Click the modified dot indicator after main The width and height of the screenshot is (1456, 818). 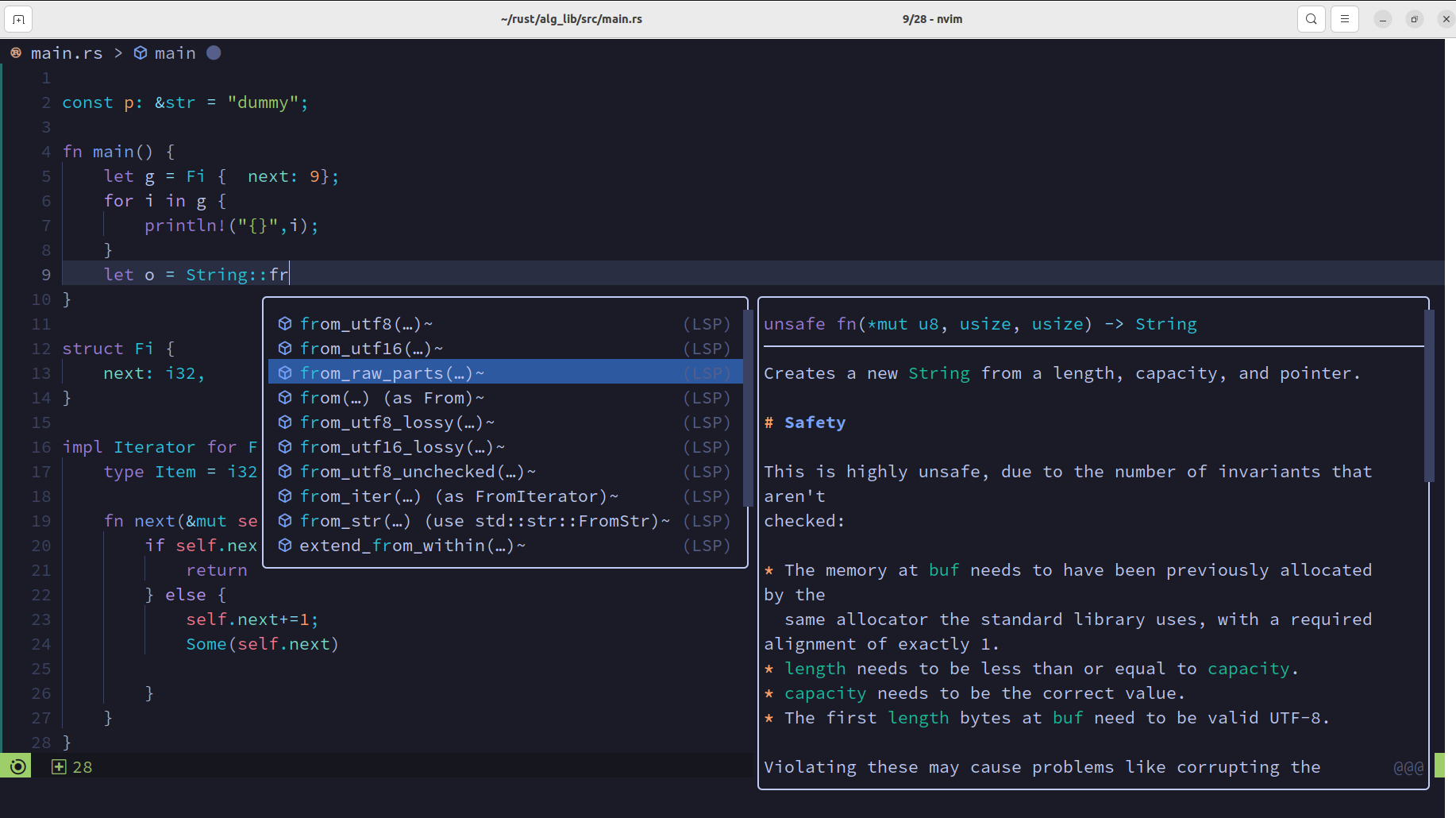tap(214, 52)
